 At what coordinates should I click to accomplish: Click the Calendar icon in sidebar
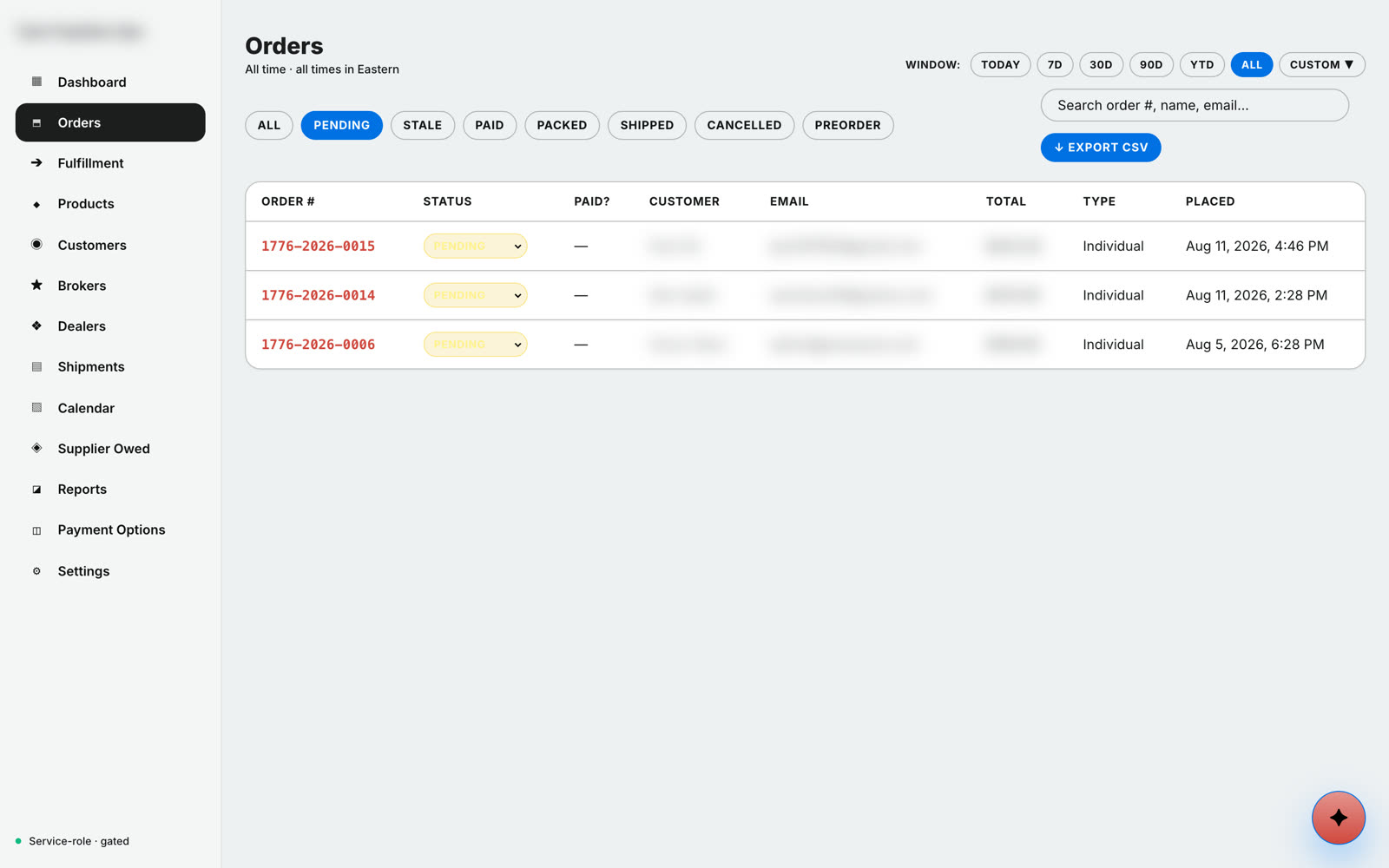(36, 407)
